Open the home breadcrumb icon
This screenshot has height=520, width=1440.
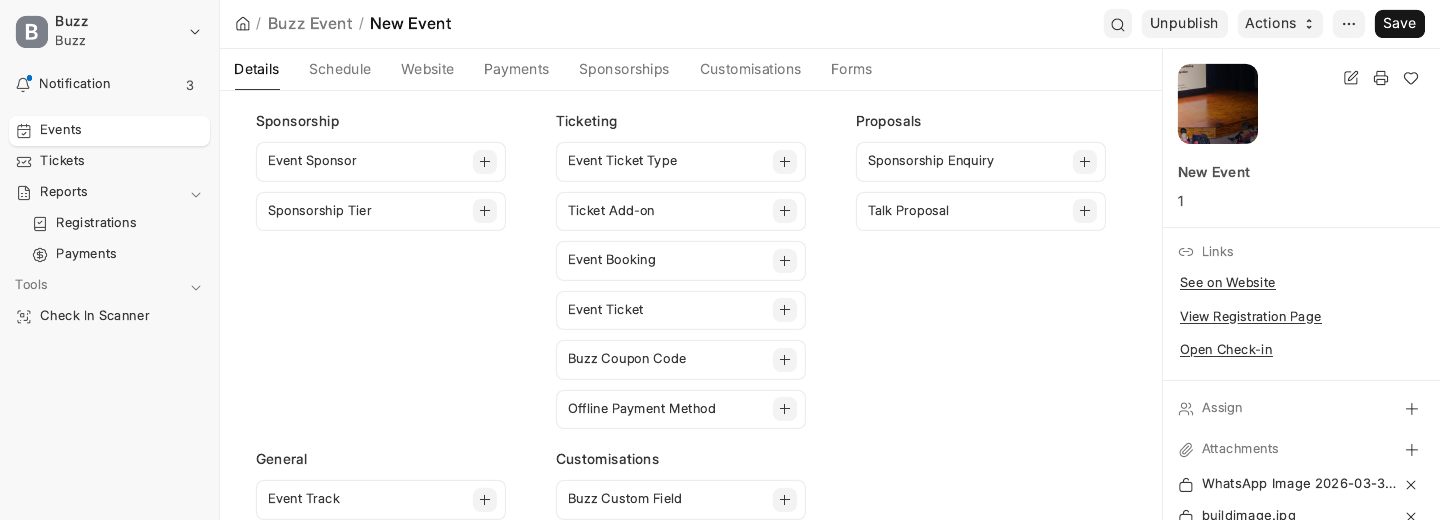[243, 24]
